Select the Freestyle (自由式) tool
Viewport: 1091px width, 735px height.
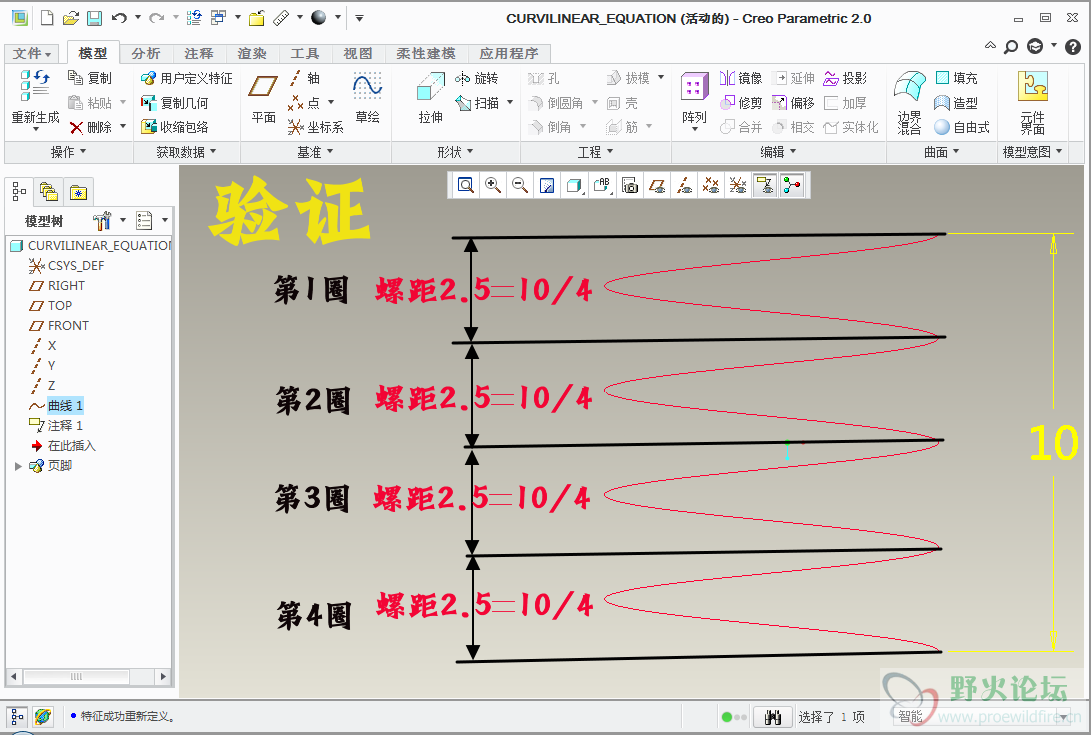click(x=962, y=127)
